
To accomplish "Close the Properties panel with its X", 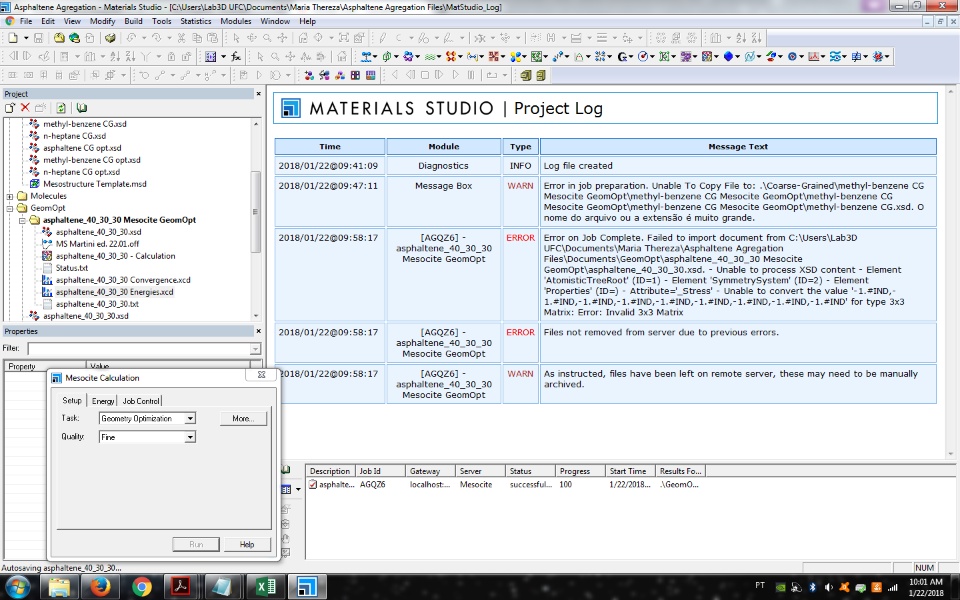I will pos(258,331).
